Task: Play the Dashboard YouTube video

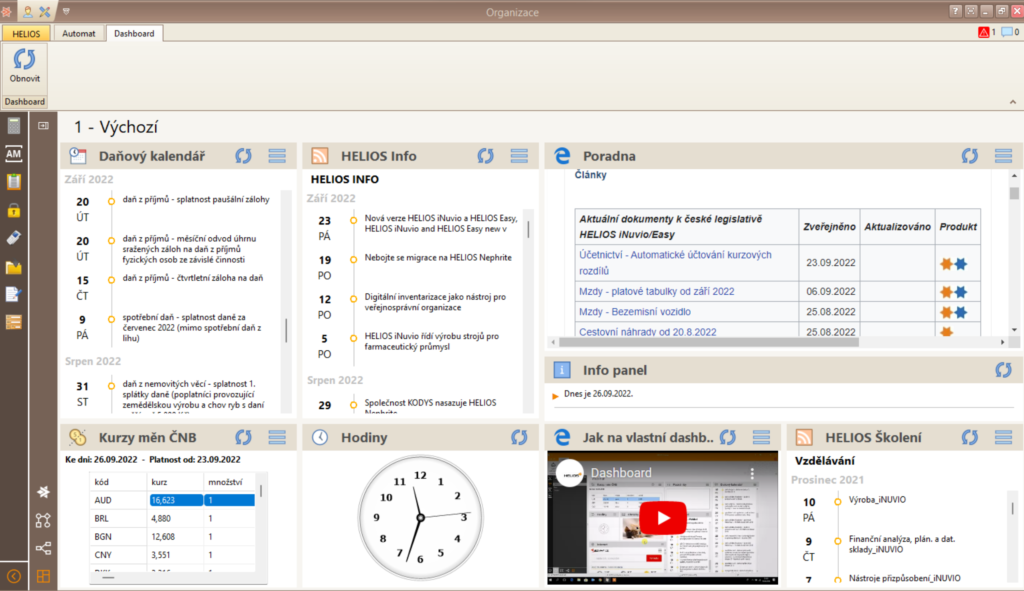Action: click(663, 518)
